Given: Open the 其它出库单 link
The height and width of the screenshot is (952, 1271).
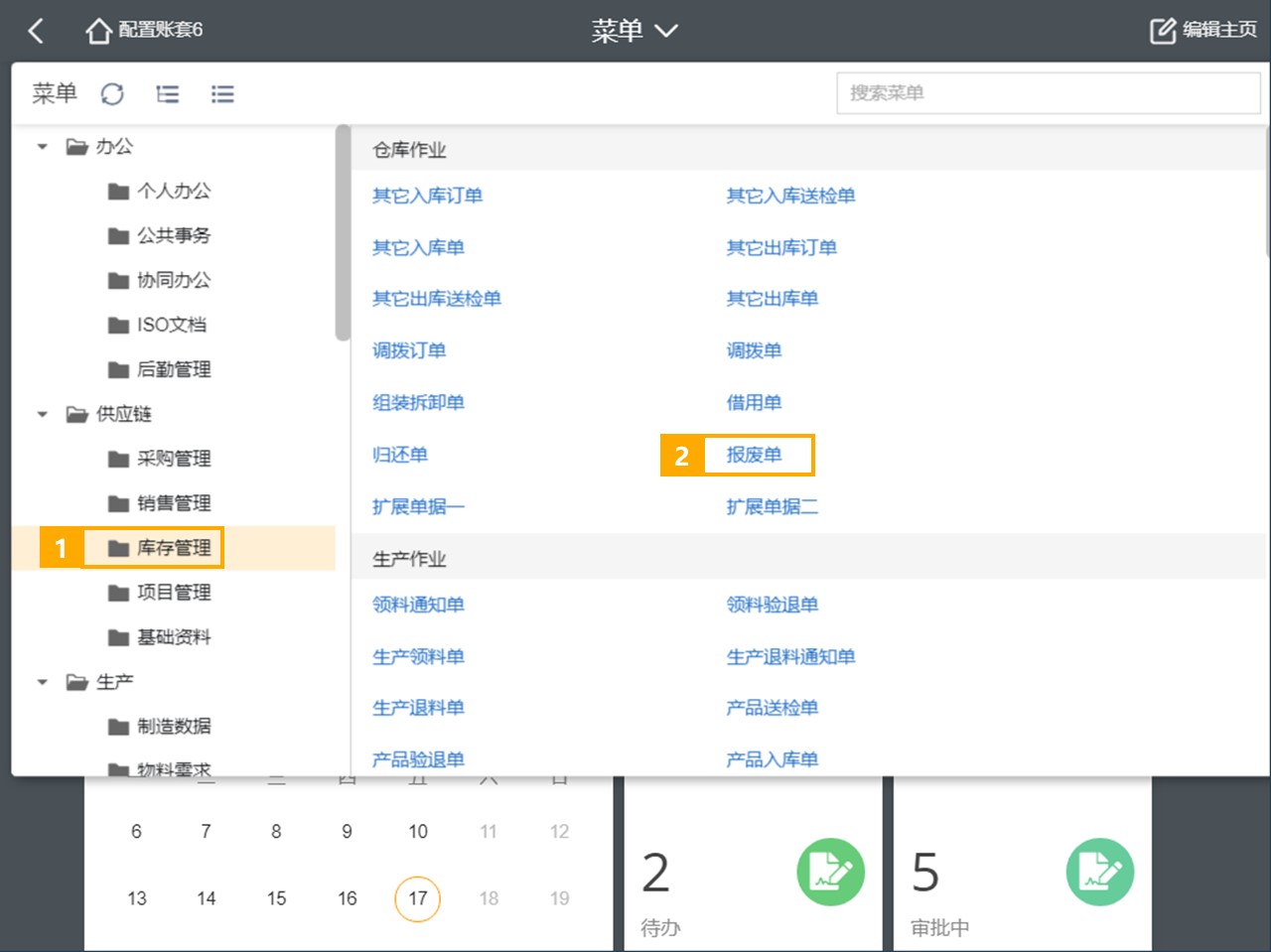Looking at the screenshot, I should click(773, 300).
